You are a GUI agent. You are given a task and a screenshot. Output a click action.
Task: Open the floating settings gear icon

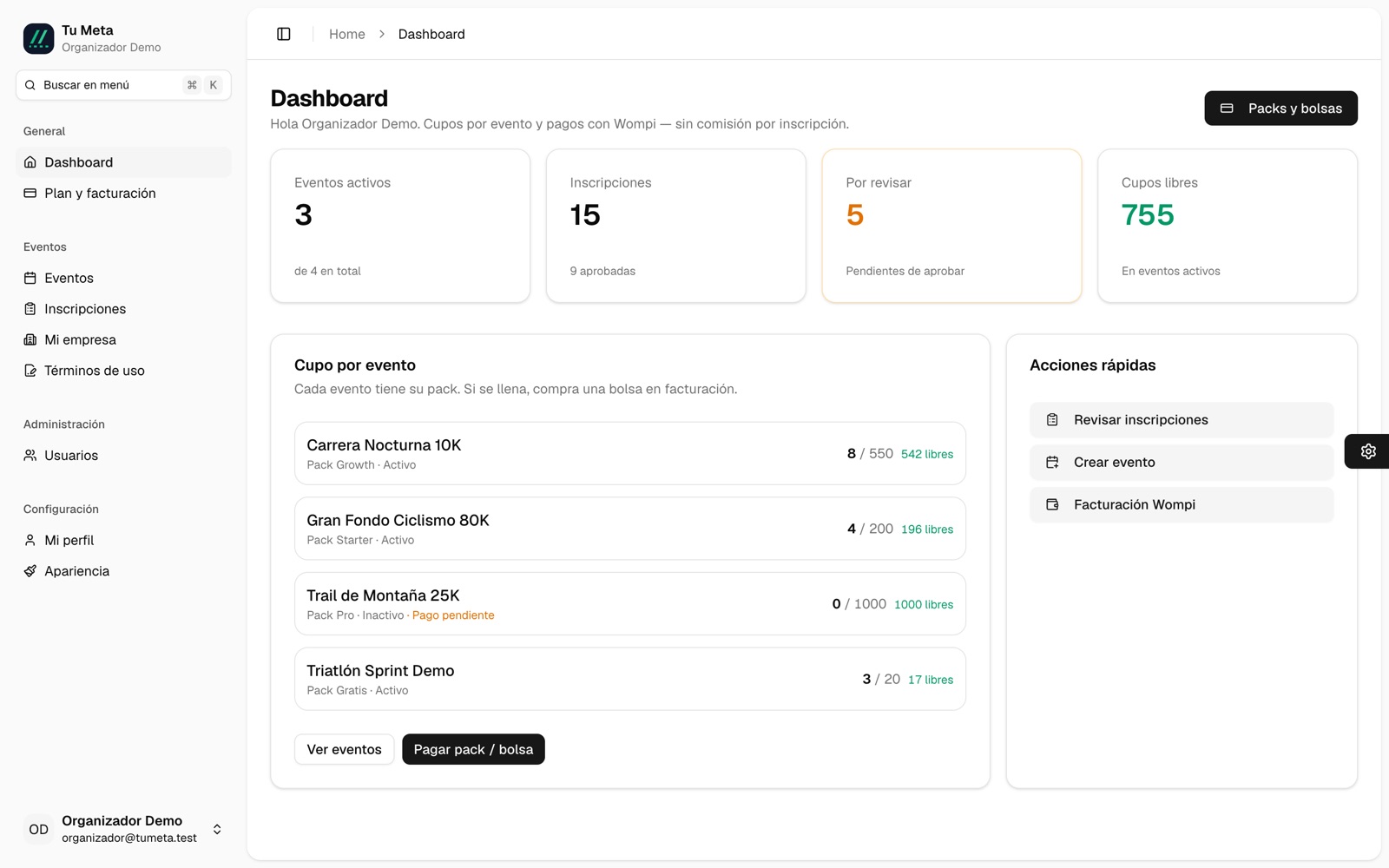point(1368,451)
